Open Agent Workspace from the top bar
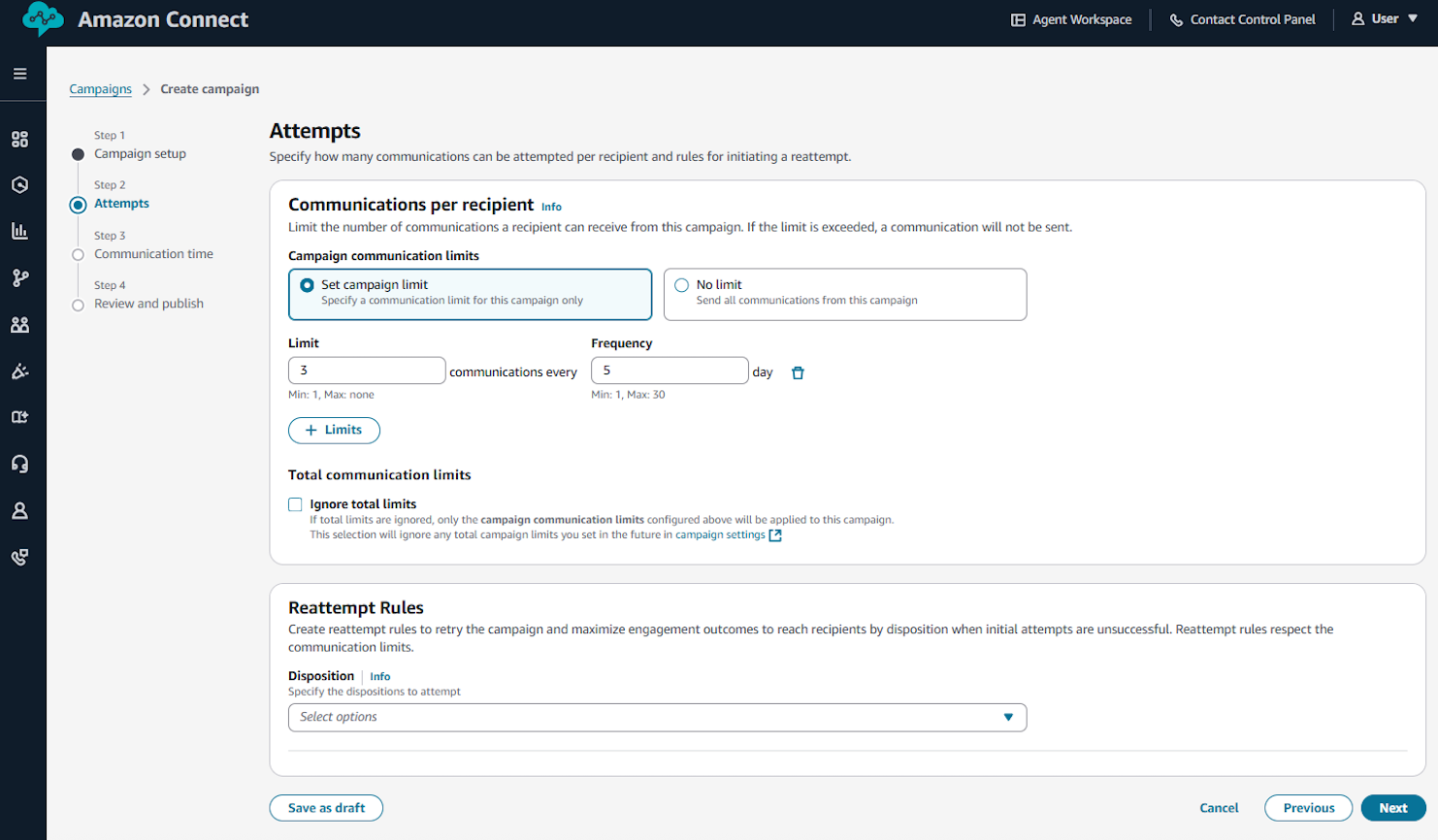 [1071, 19]
